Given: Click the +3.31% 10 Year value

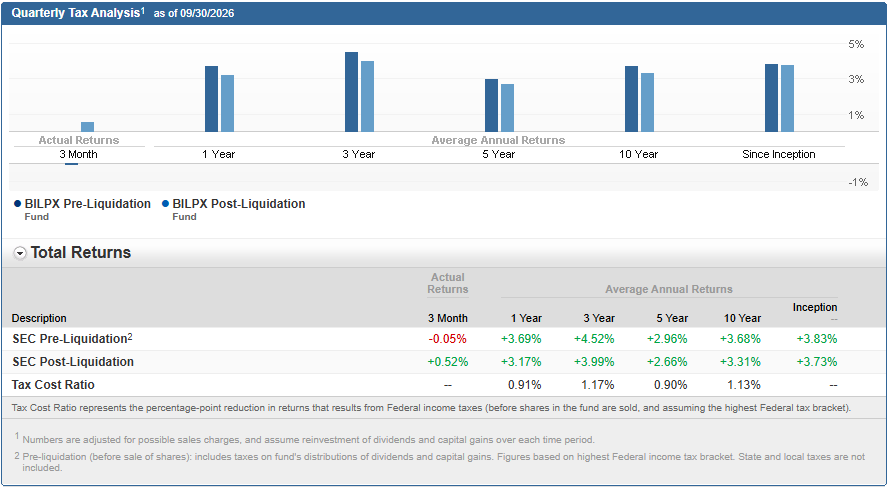Looking at the screenshot, I should [740, 362].
